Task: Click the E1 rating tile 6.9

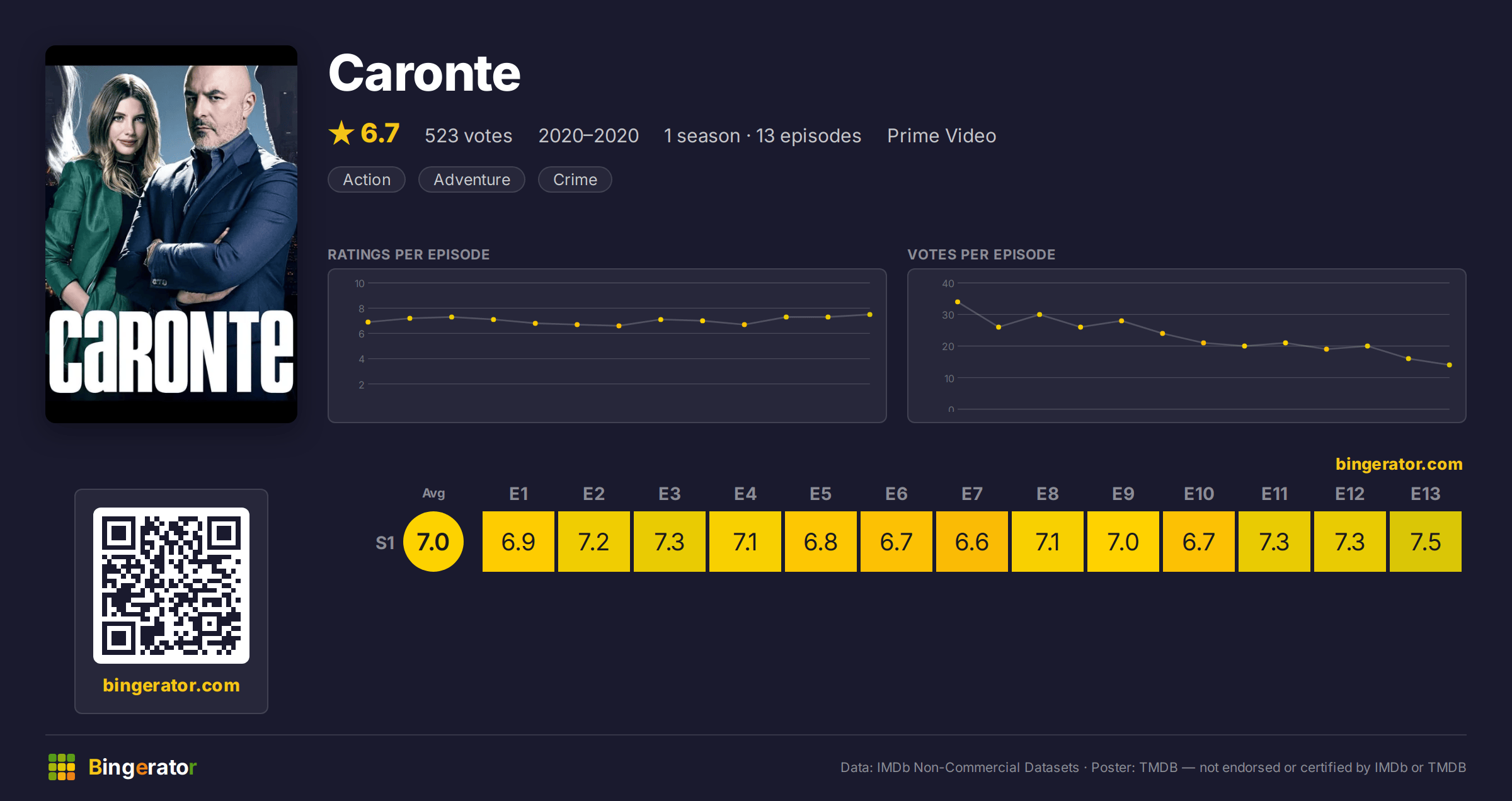Action: pyautogui.click(x=518, y=542)
